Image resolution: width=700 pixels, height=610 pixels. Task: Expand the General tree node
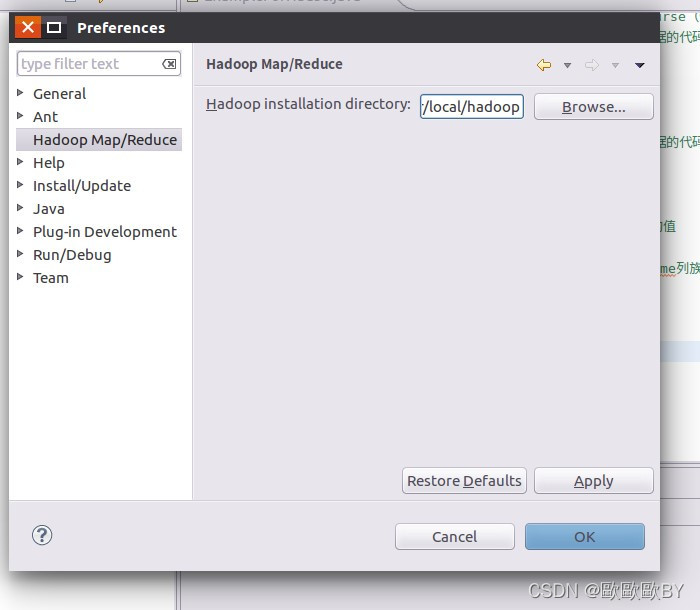click(20, 92)
